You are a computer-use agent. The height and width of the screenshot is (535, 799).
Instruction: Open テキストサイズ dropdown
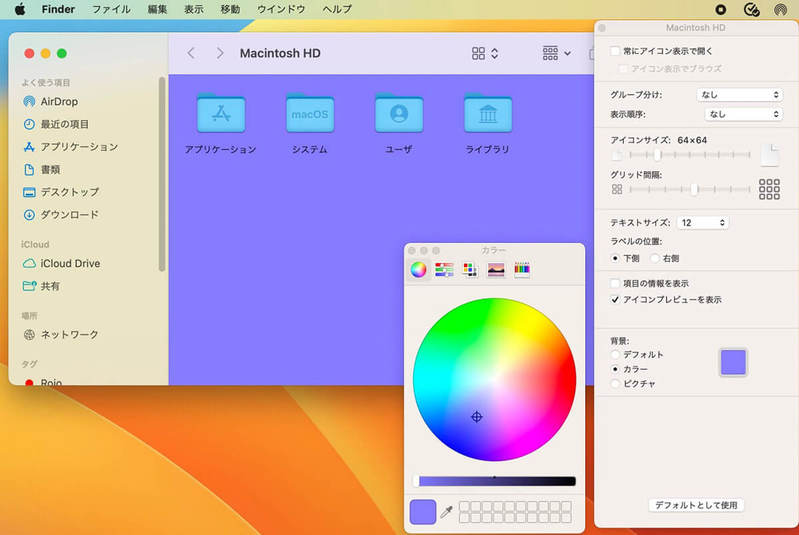coord(702,223)
